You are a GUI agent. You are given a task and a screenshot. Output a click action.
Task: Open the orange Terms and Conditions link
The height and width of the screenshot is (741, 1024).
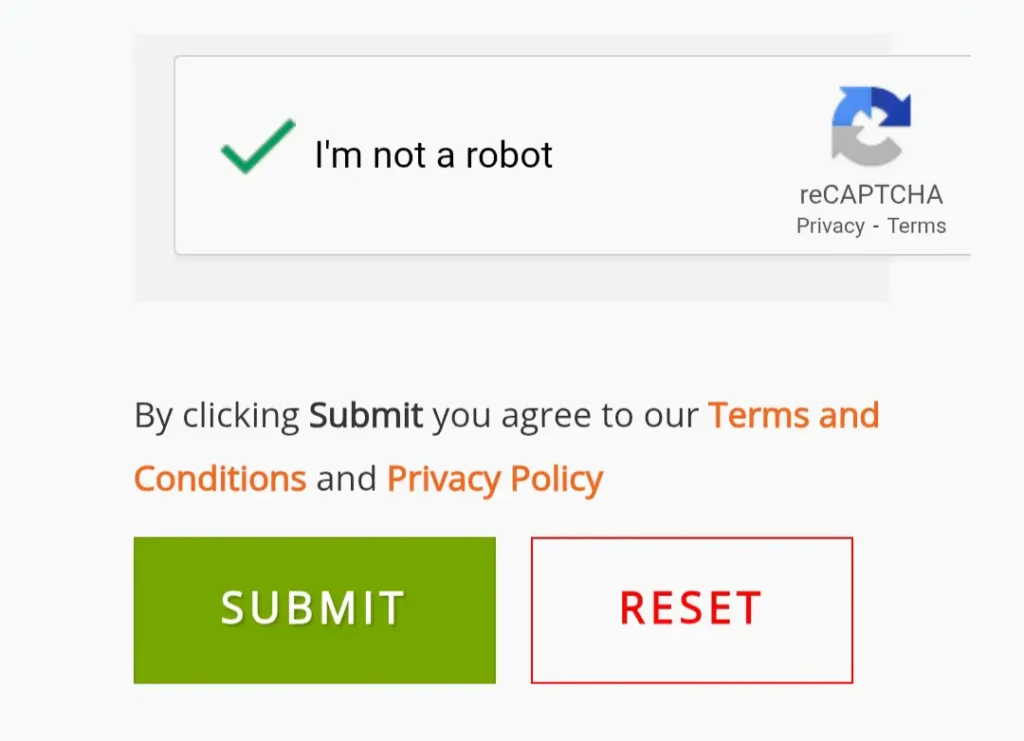(793, 415)
